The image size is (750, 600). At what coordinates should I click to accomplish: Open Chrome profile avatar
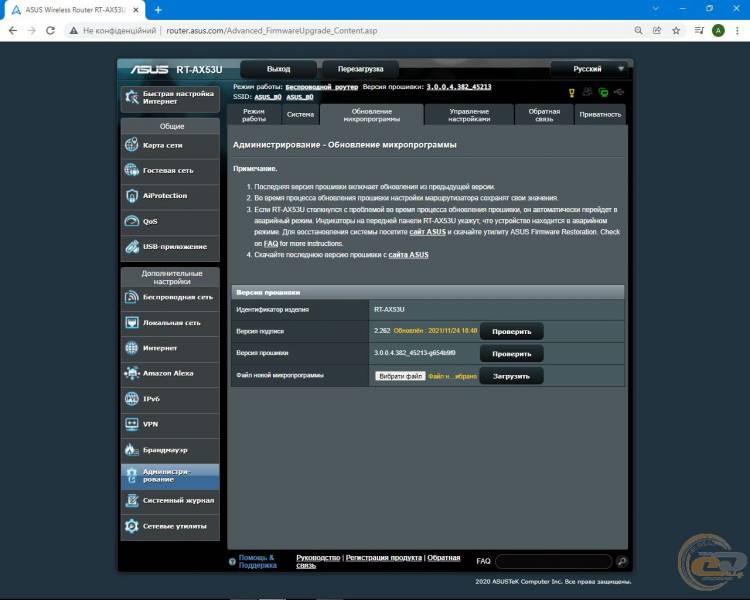coord(718,31)
